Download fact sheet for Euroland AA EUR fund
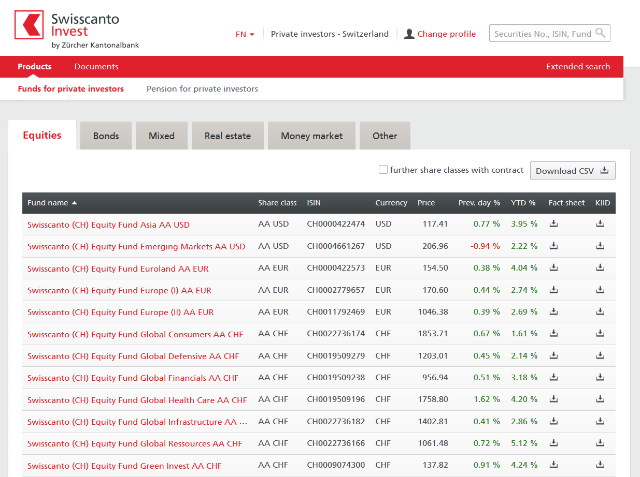 coord(553,268)
